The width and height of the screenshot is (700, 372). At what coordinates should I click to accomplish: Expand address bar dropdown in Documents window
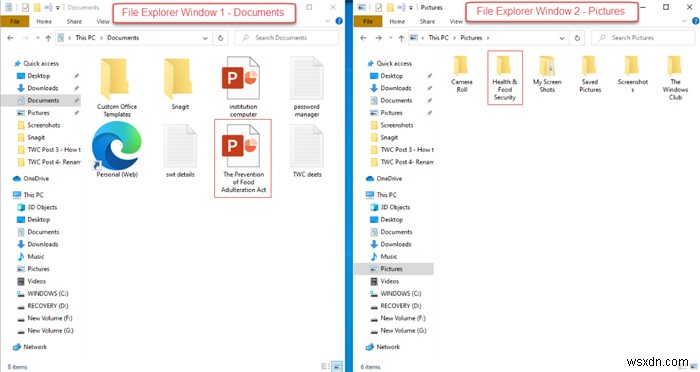(205, 38)
